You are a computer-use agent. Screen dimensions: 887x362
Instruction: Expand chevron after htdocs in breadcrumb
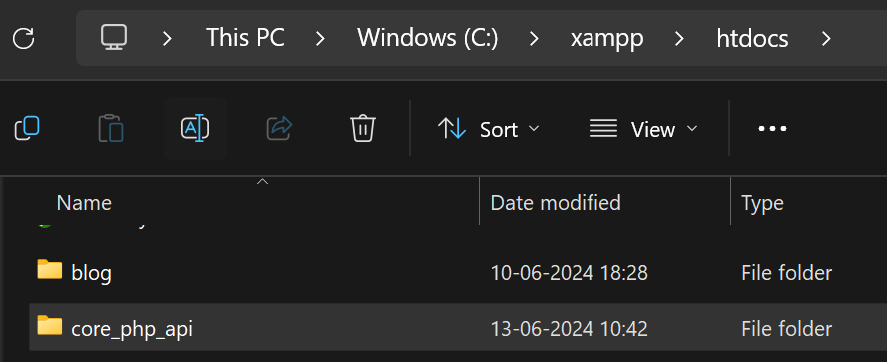(826, 38)
